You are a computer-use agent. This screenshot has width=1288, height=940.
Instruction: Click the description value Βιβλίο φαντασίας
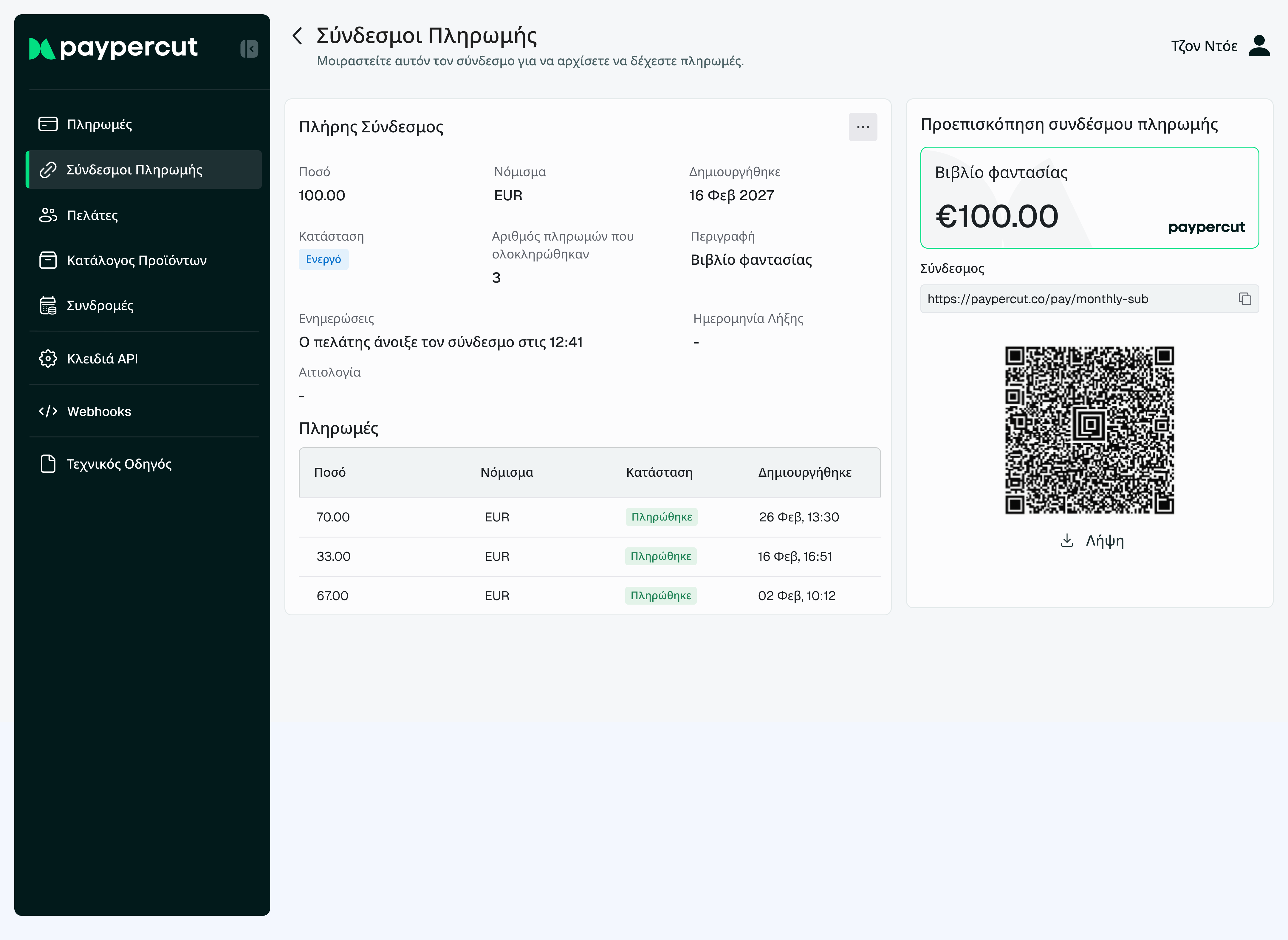pos(751,259)
